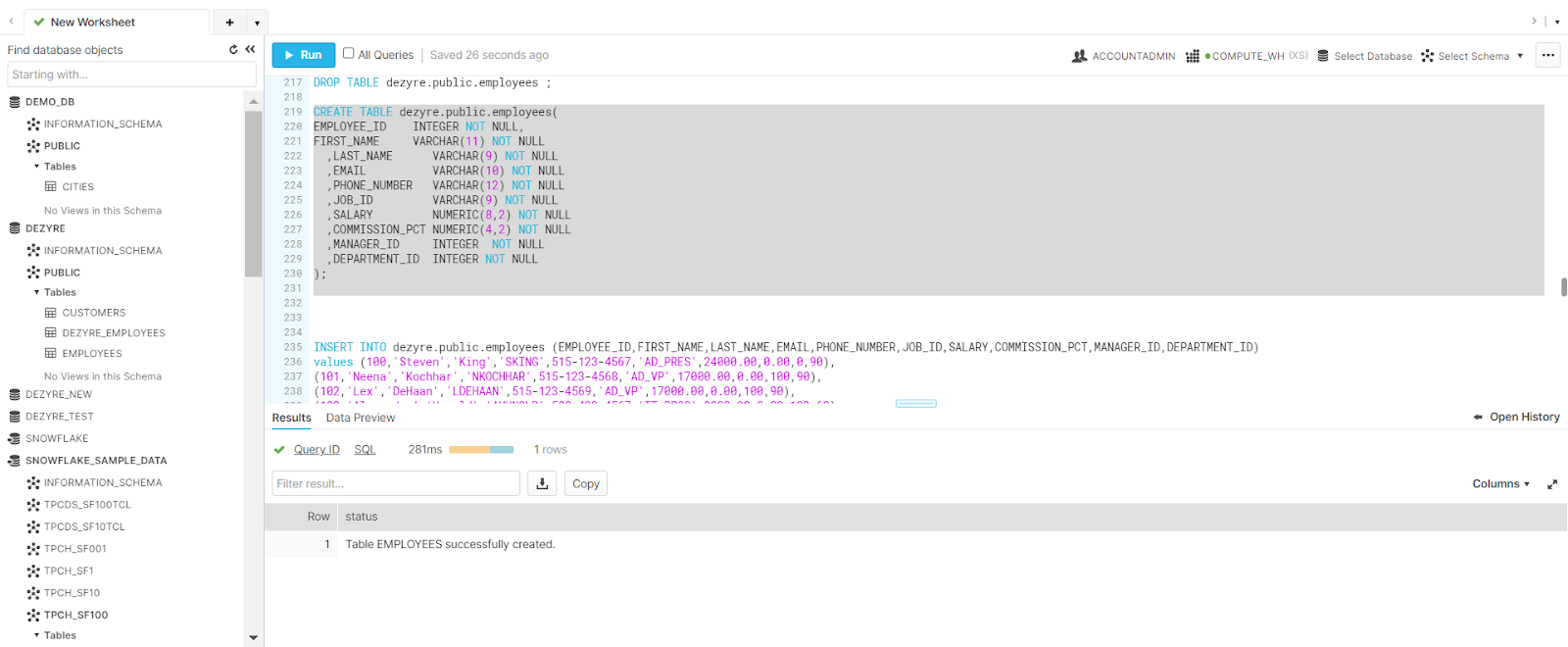This screenshot has width=1568, height=647.
Task: Open the Select Schema dropdown
Action: [x=1474, y=56]
